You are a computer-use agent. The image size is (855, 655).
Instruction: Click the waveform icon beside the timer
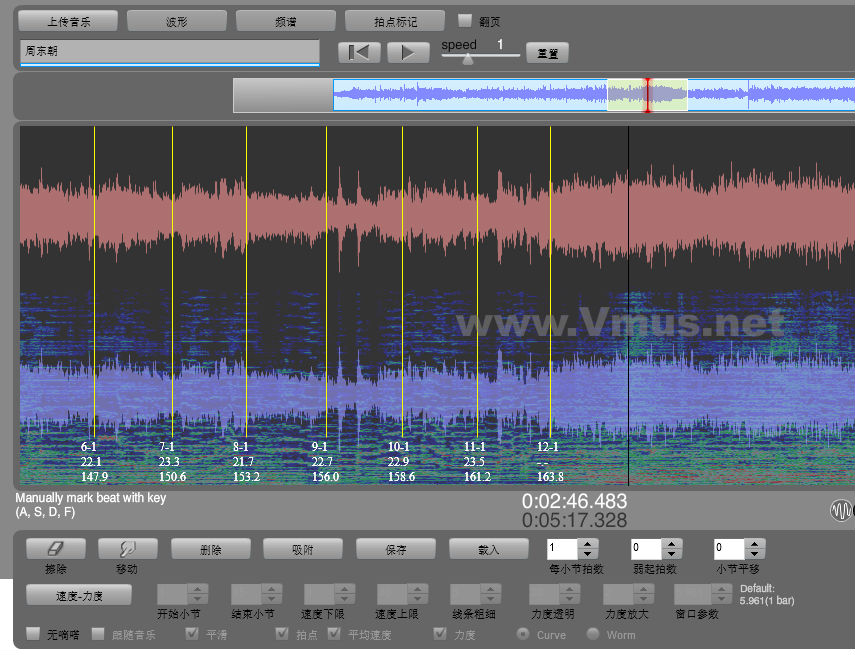click(x=841, y=510)
